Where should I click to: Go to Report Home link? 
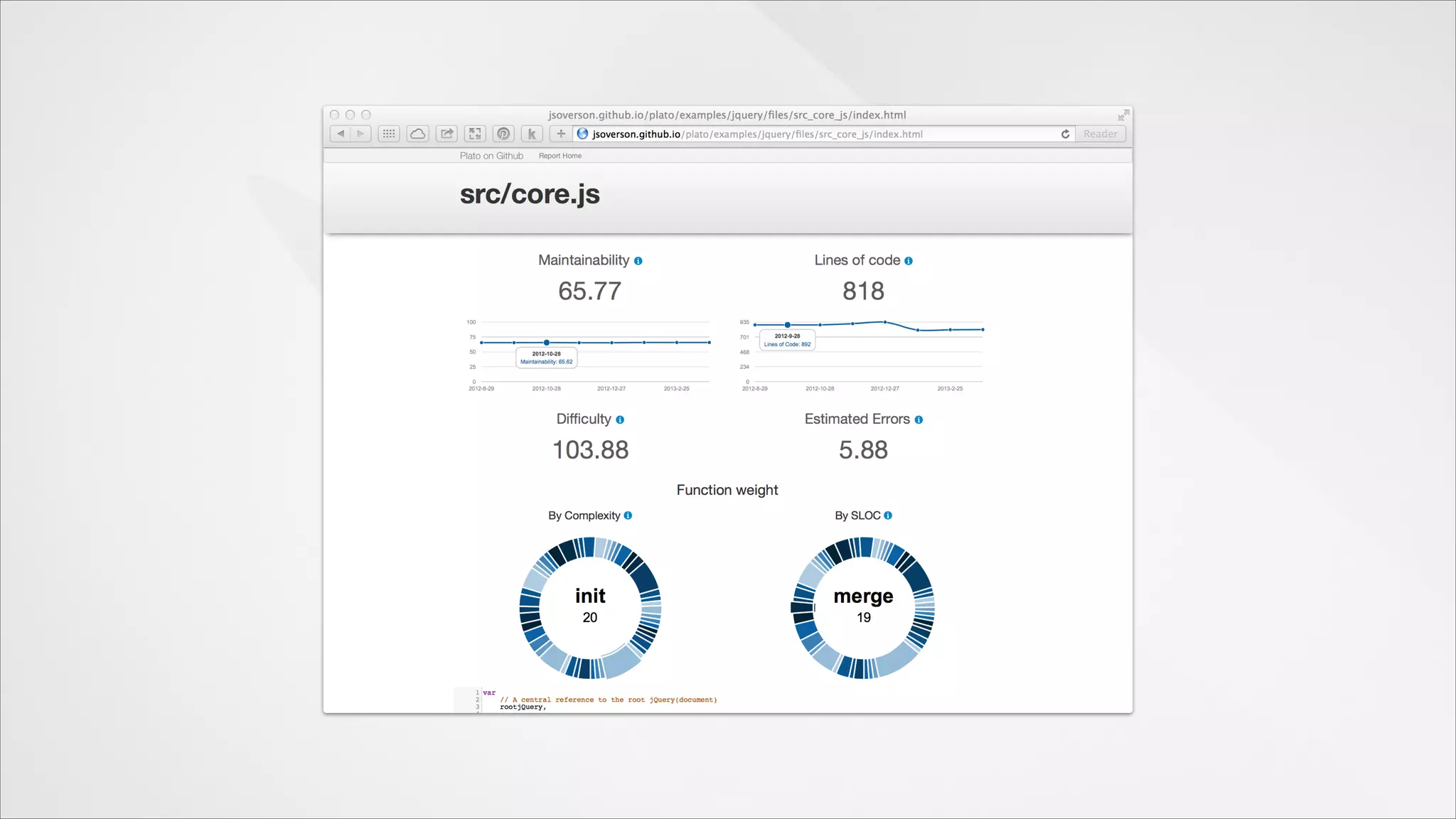(560, 156)
